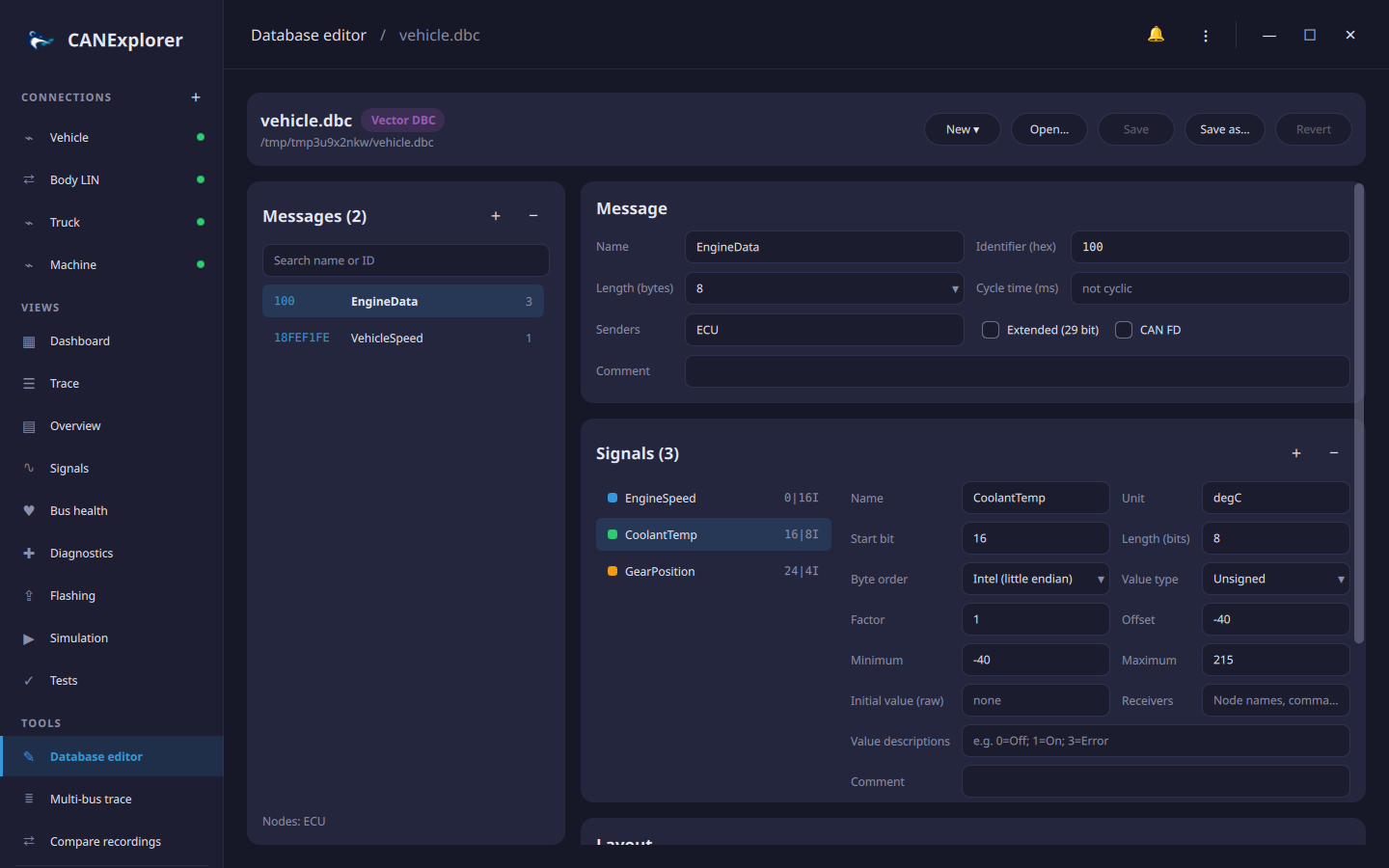Select the Vehicle connection

(112, 138)
